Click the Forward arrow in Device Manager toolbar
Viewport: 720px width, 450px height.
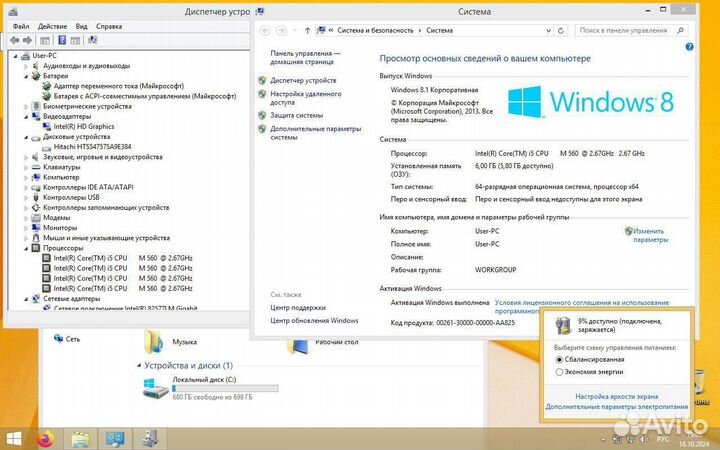coord(28,40)
